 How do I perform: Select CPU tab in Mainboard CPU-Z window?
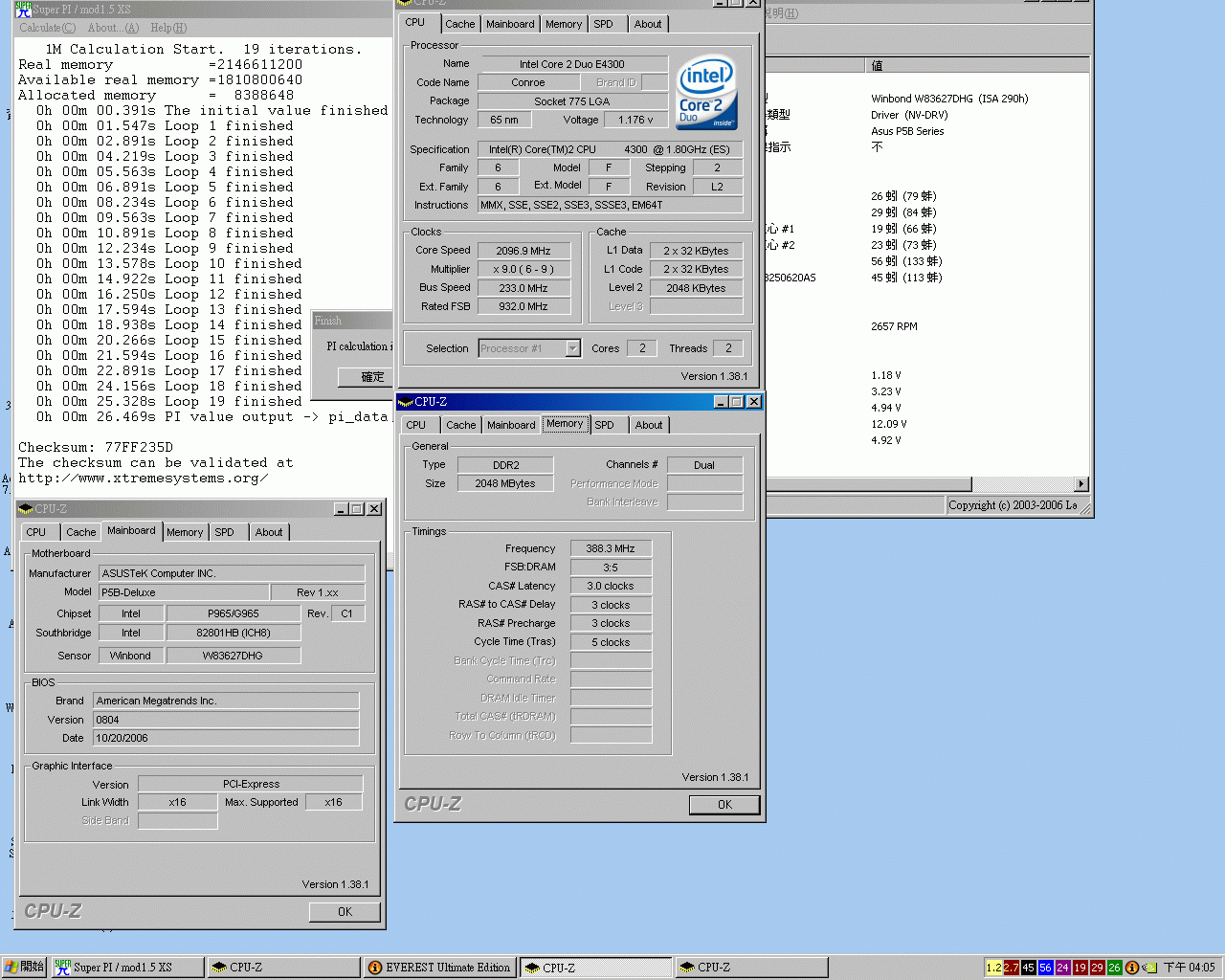[36, 532]
